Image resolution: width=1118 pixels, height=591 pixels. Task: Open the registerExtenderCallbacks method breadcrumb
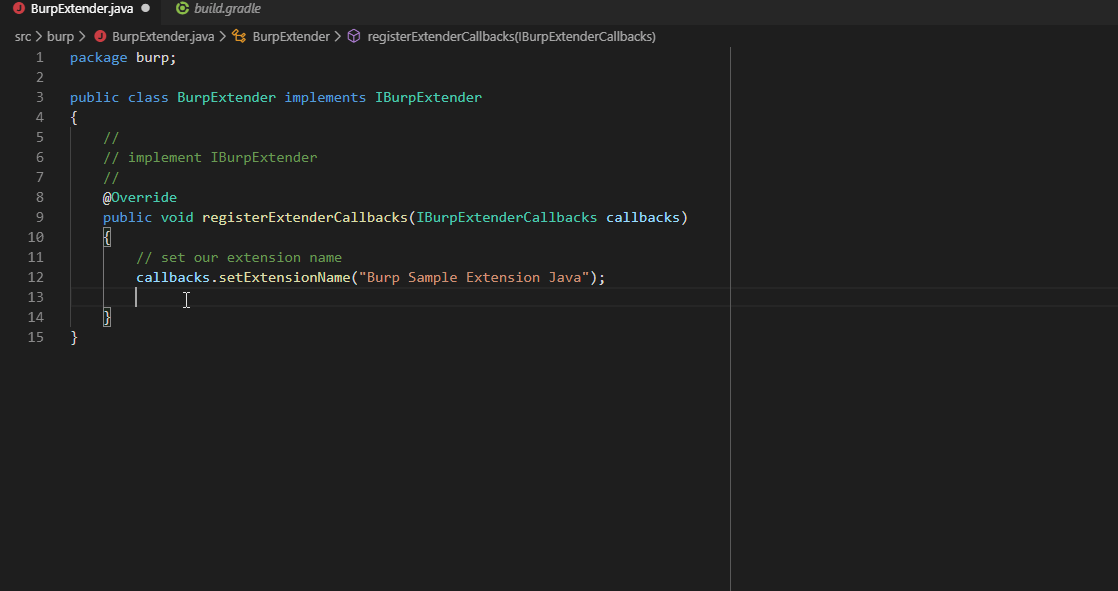(x=511, y=36)
